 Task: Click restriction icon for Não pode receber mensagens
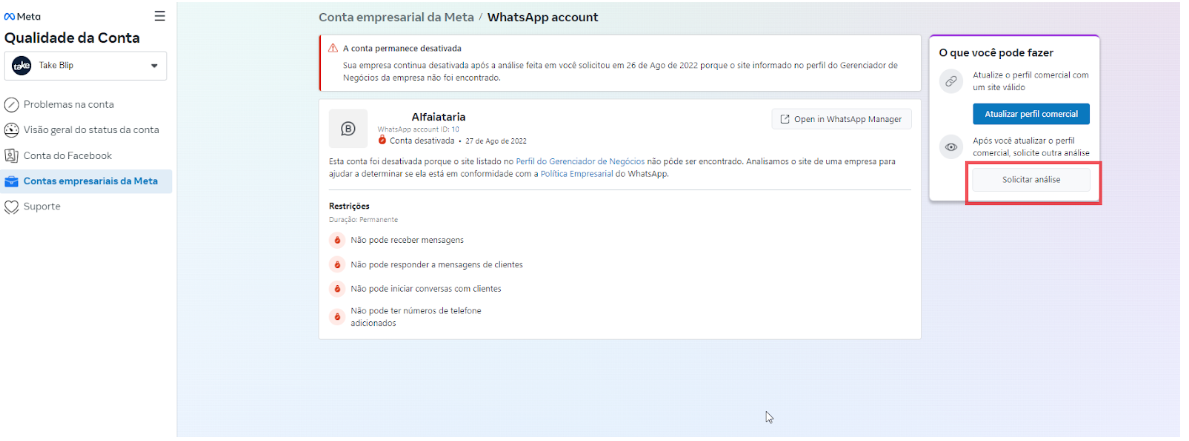[x=337, y=240]
